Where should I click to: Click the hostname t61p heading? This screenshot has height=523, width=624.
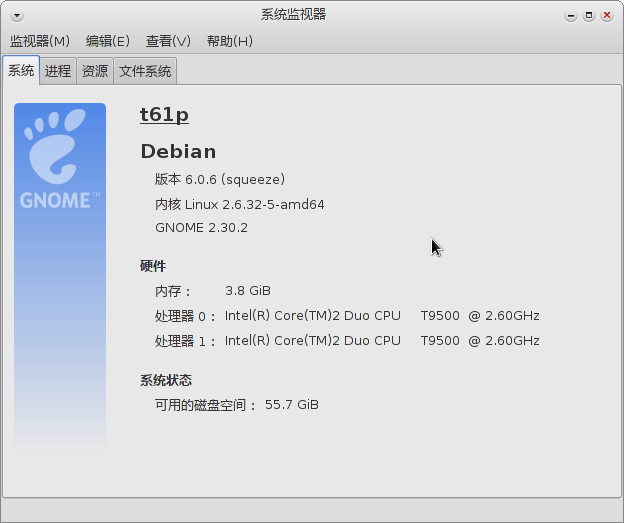[164, 115]
